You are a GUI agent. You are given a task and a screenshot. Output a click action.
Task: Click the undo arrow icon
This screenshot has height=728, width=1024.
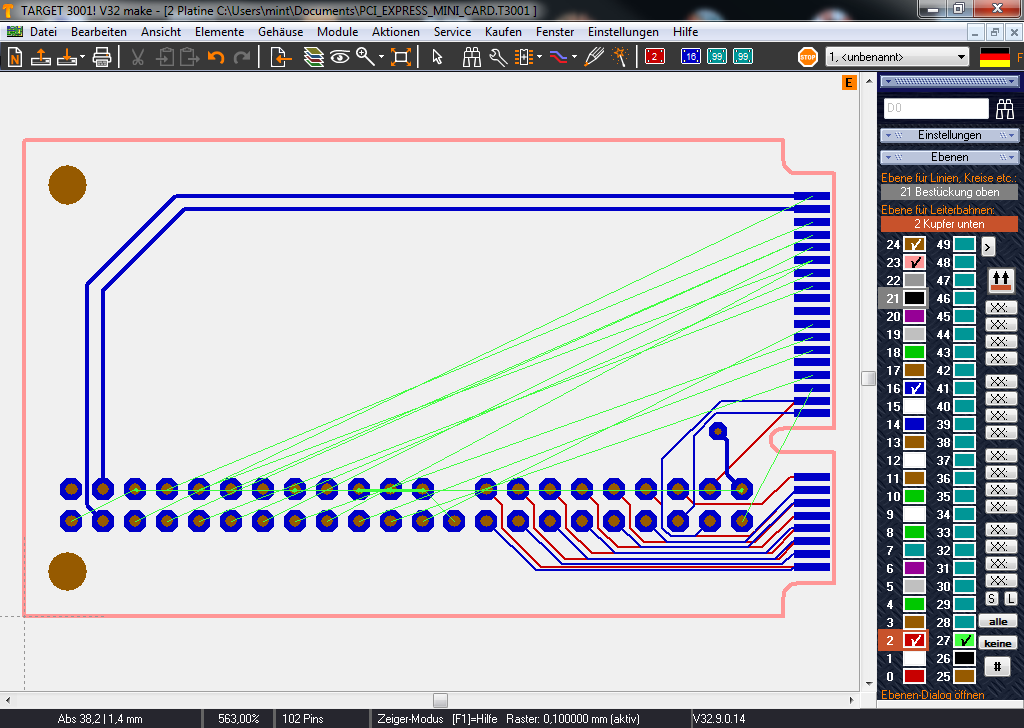click(215, 57)
